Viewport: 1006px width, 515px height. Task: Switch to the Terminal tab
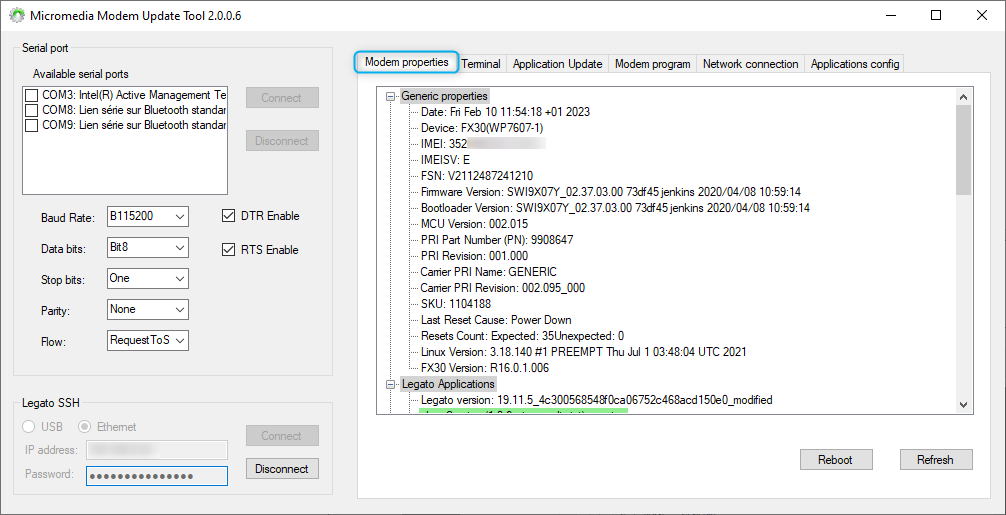coord(481,64)
